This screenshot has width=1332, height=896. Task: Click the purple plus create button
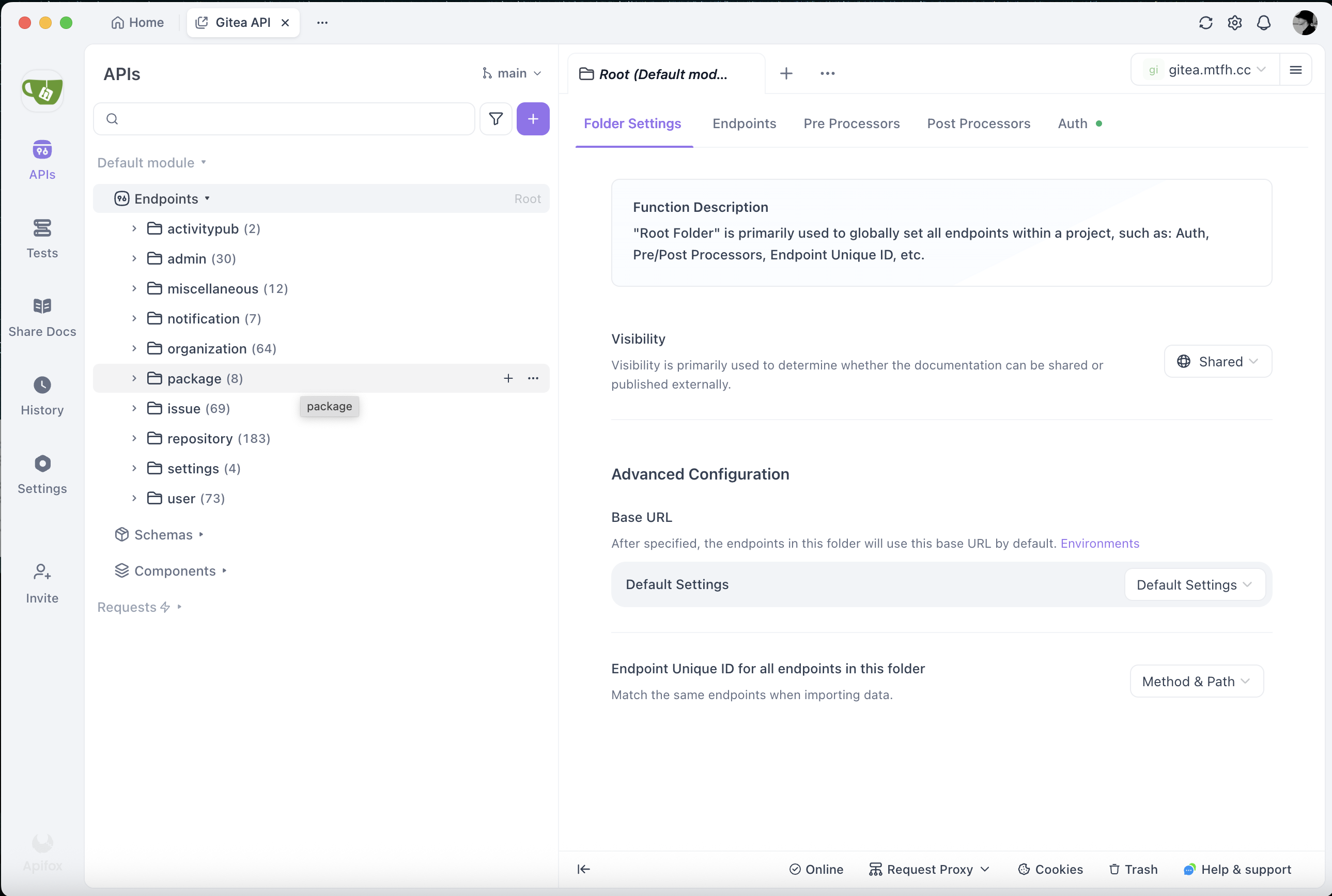coord(533,119)
